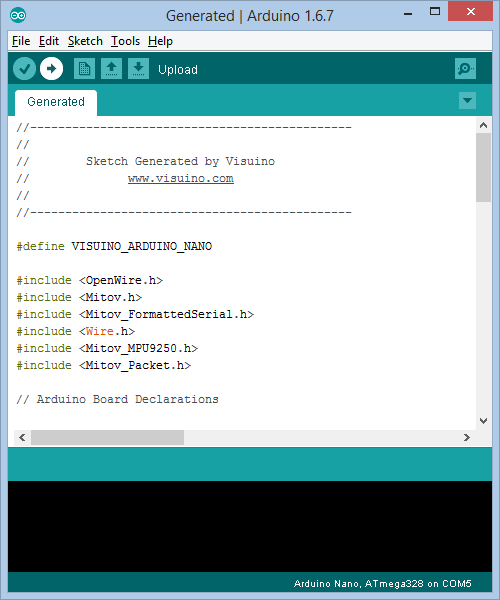Click the 'Arduino Nano, ATmega328 on COM5' status text

point(383,584)
